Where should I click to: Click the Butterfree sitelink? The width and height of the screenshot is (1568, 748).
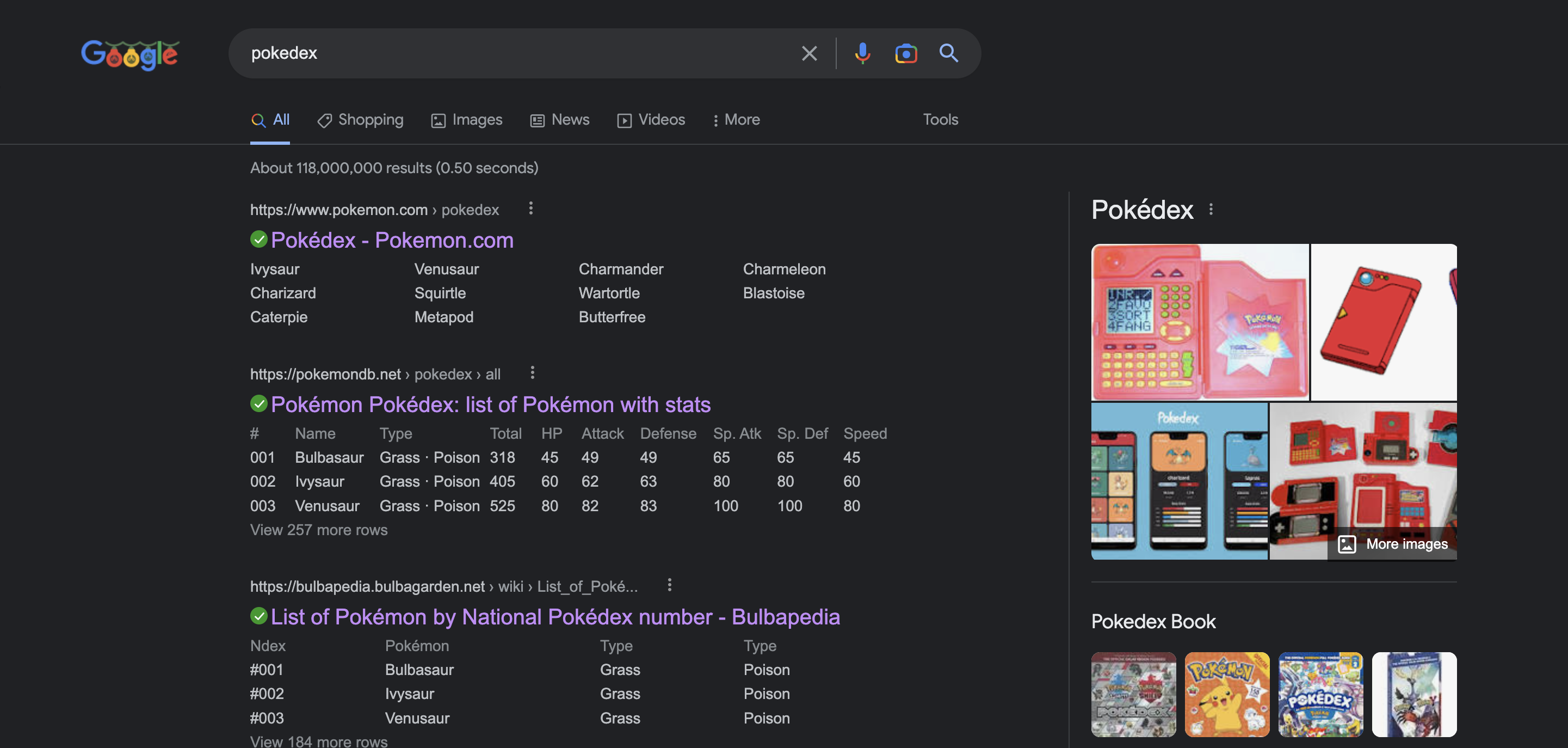(x=612, y=317)
